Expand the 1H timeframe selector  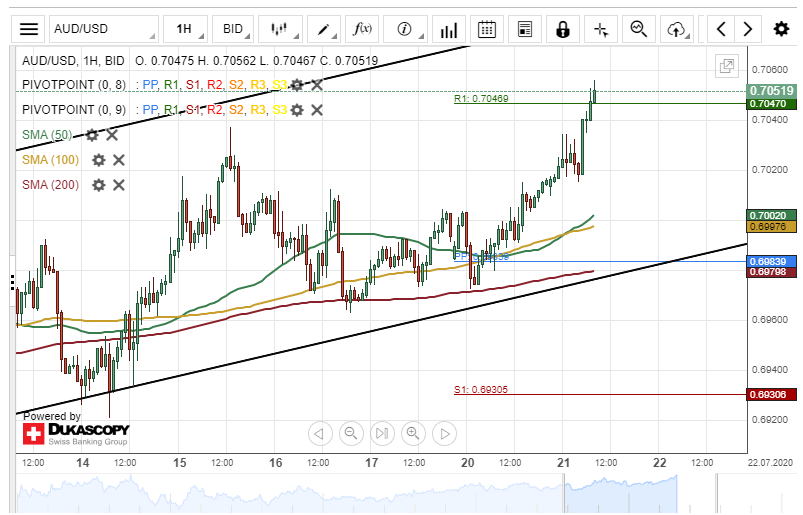(x=185, y=29)
